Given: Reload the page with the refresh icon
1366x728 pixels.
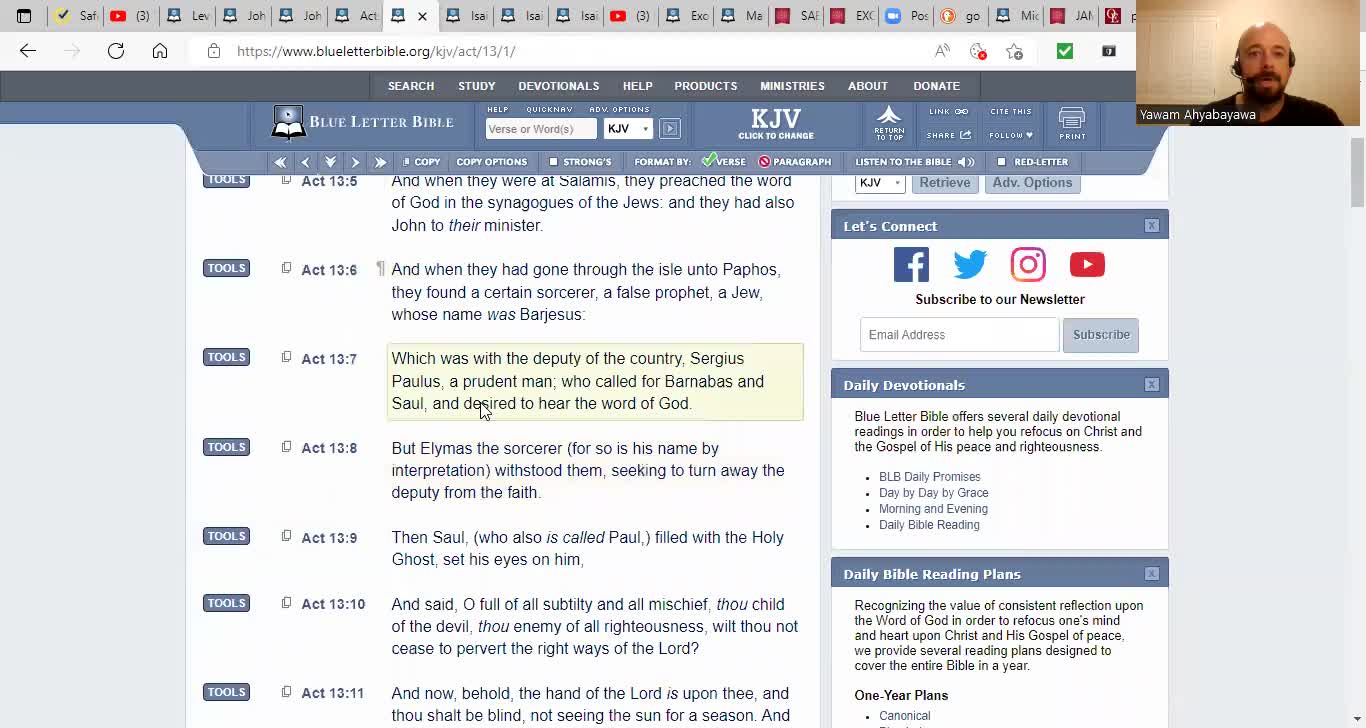Looking at the screenshot, I should click(x=116, y=51).
